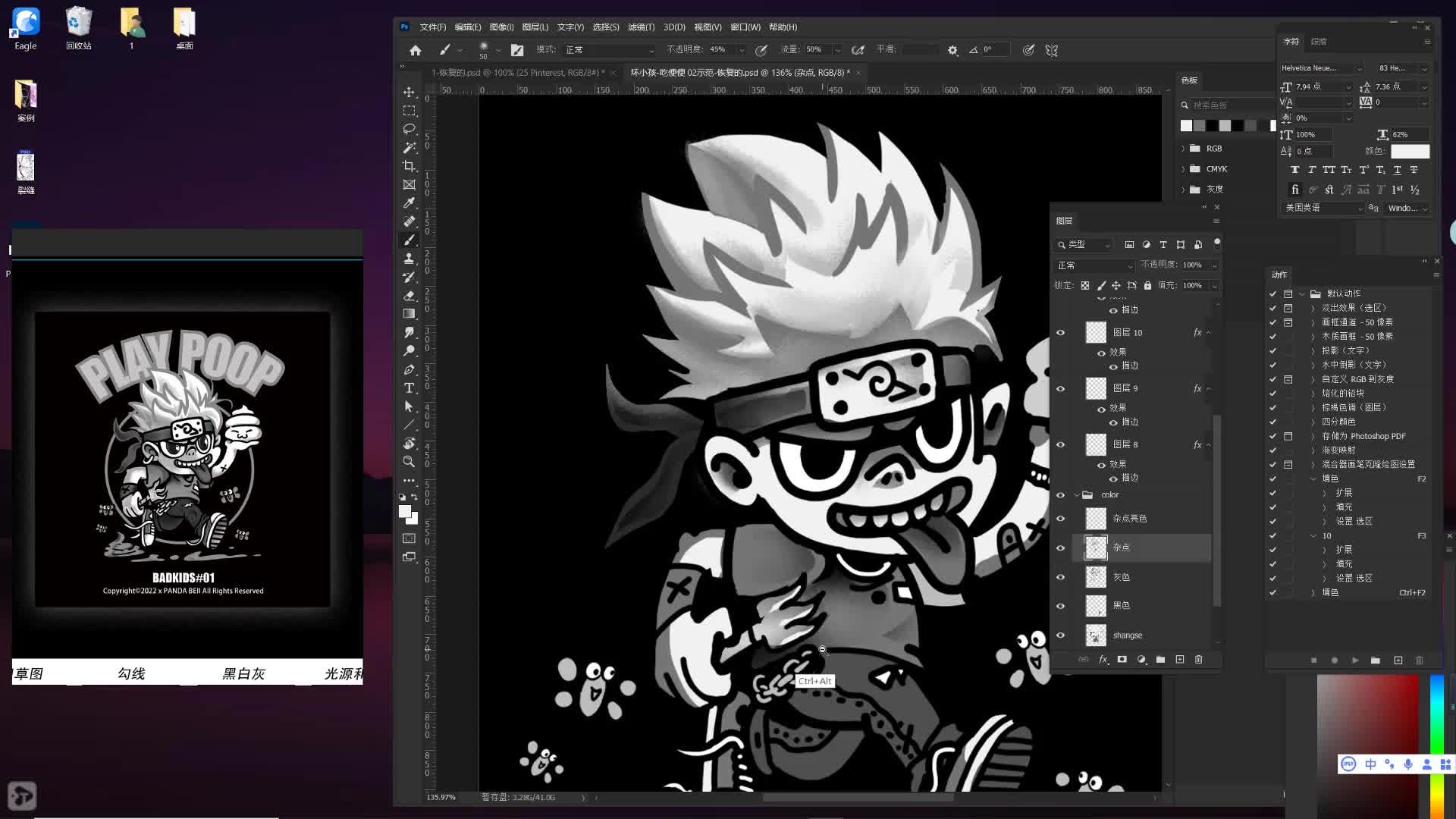Select the Horizontal Type tool
Viewport: 1456px width, 819px height.
[x=409, y=388]
